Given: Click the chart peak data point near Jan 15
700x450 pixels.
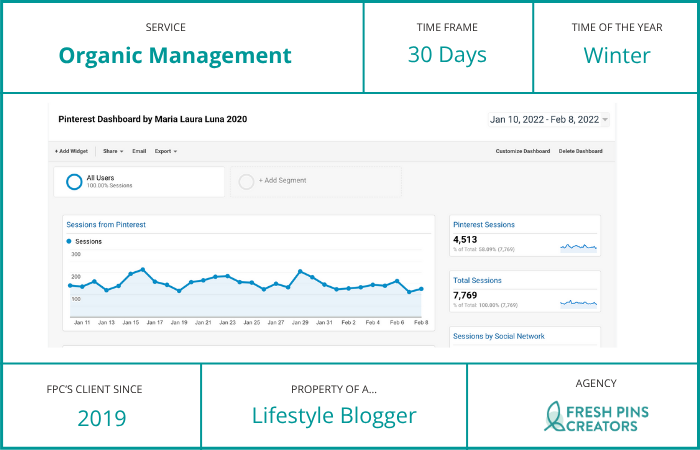Looking at the screenshot, I should coord(143,269).
